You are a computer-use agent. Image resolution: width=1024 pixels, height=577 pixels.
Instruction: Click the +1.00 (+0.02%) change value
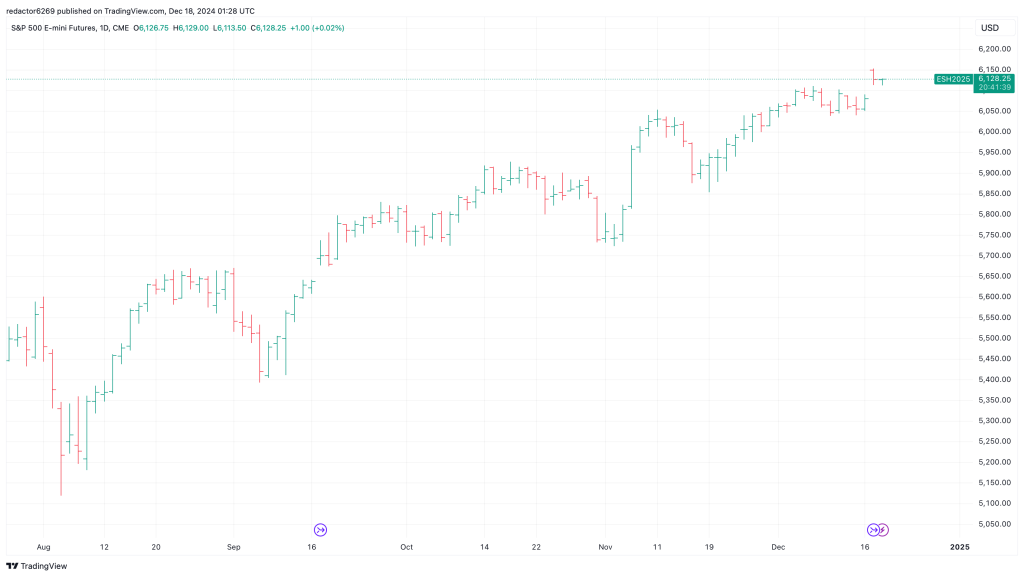(316, 28)
